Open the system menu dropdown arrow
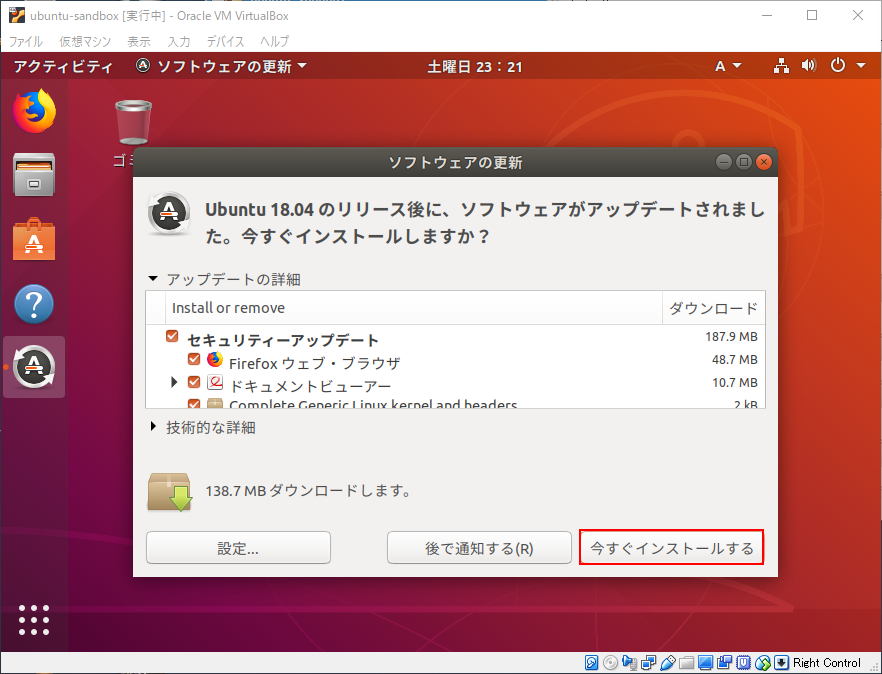882x674 pixels. pyautogui.click(x=861, y=66)
